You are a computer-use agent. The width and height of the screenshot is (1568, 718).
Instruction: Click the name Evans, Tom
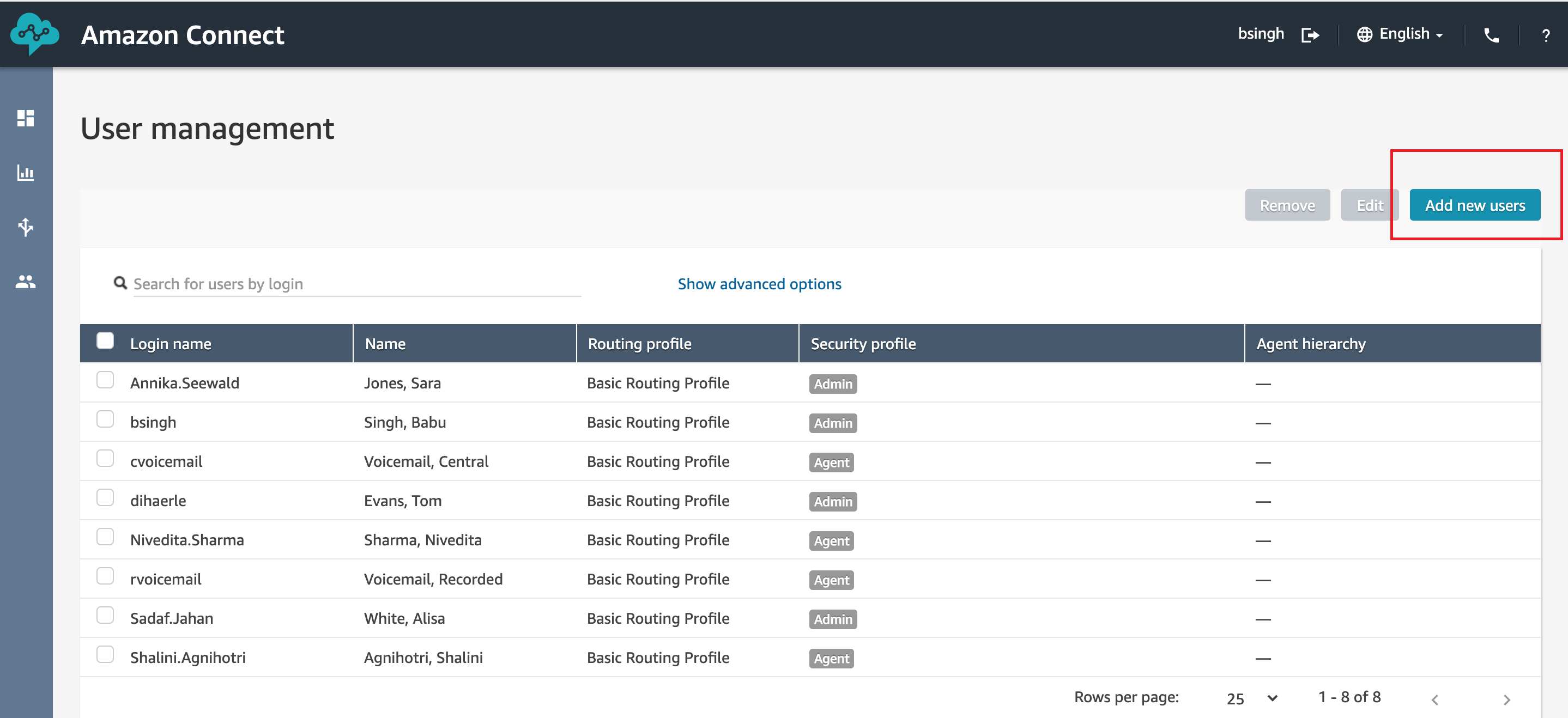click(x=402, y=501)
